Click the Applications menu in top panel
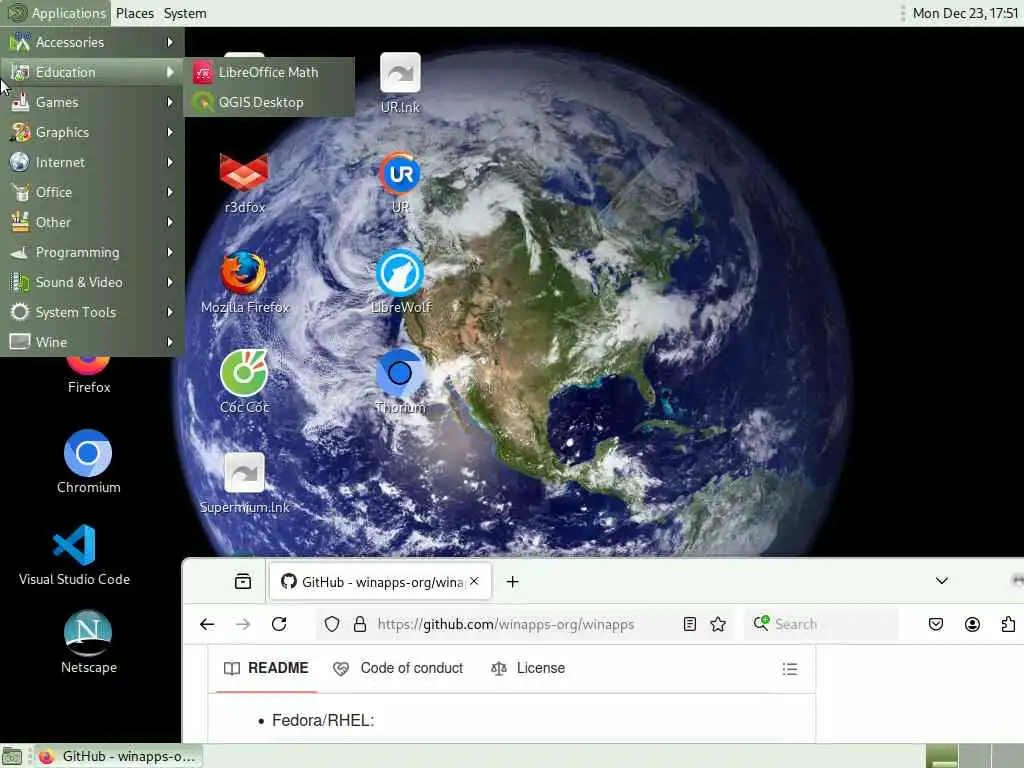This screenshot has width=1024, height=768. (x=56, y=13)
